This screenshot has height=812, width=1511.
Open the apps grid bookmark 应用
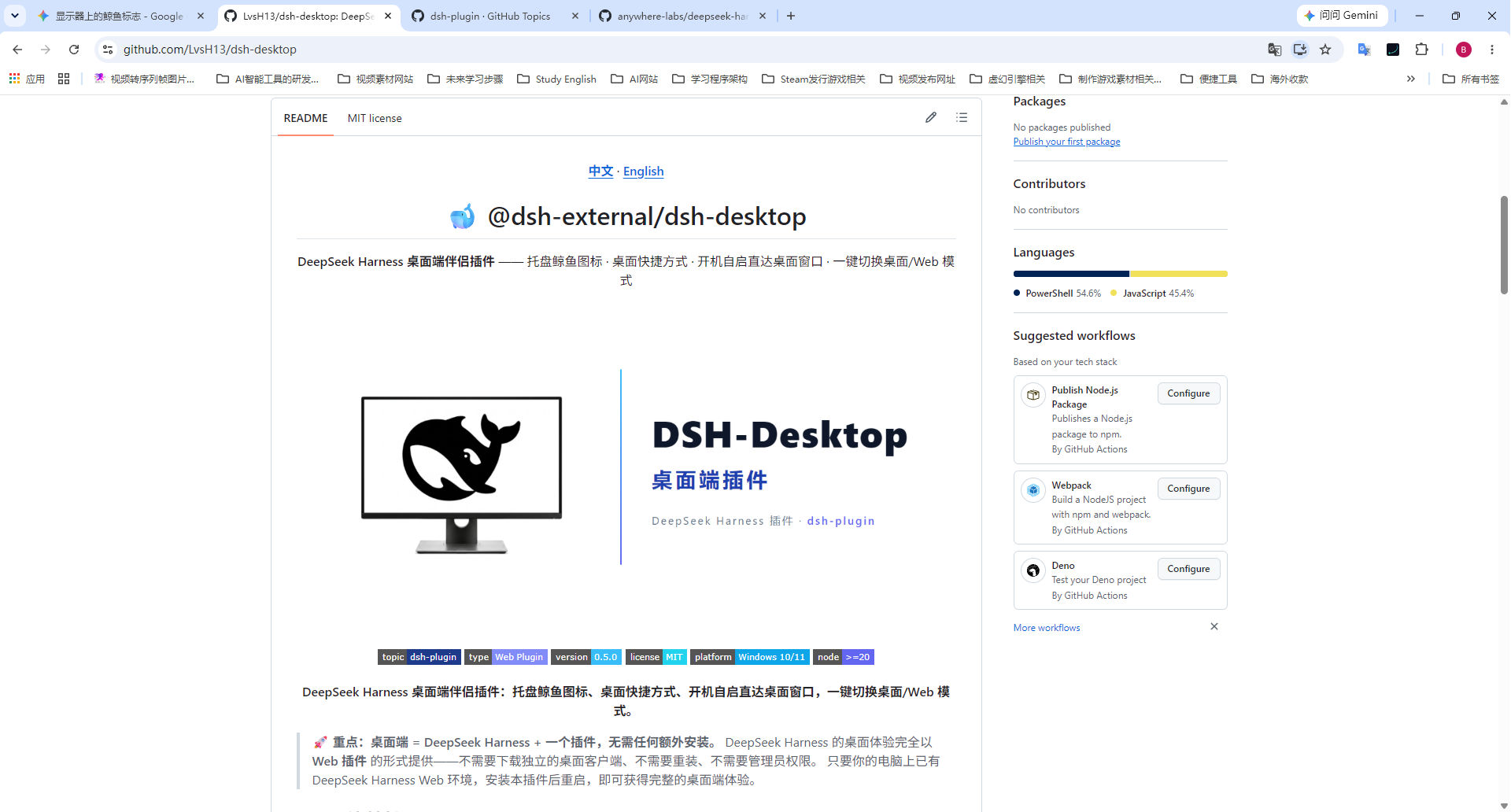(x=27, y=79)
